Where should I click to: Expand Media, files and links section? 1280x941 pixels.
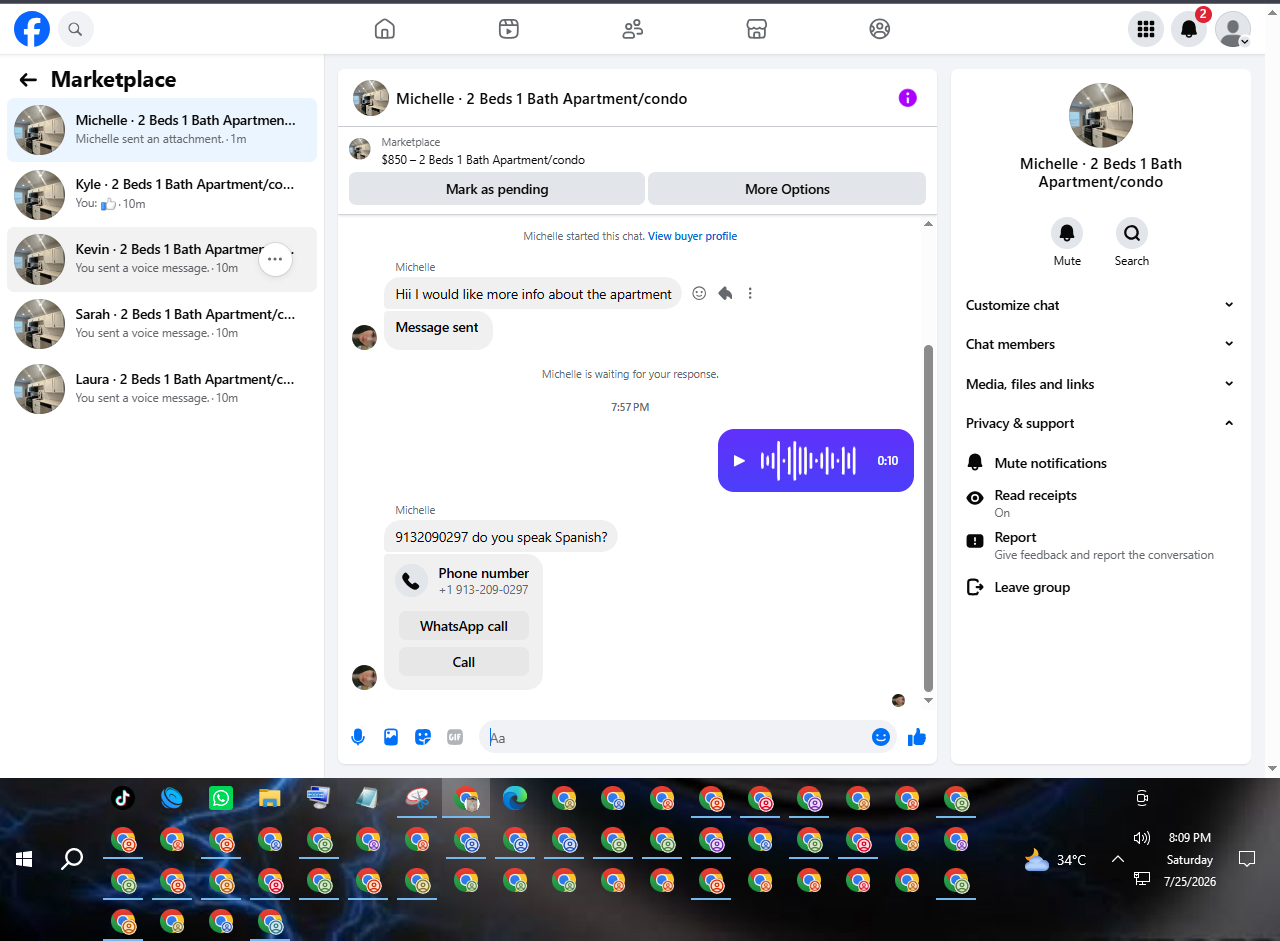(x=1100, y=384)
